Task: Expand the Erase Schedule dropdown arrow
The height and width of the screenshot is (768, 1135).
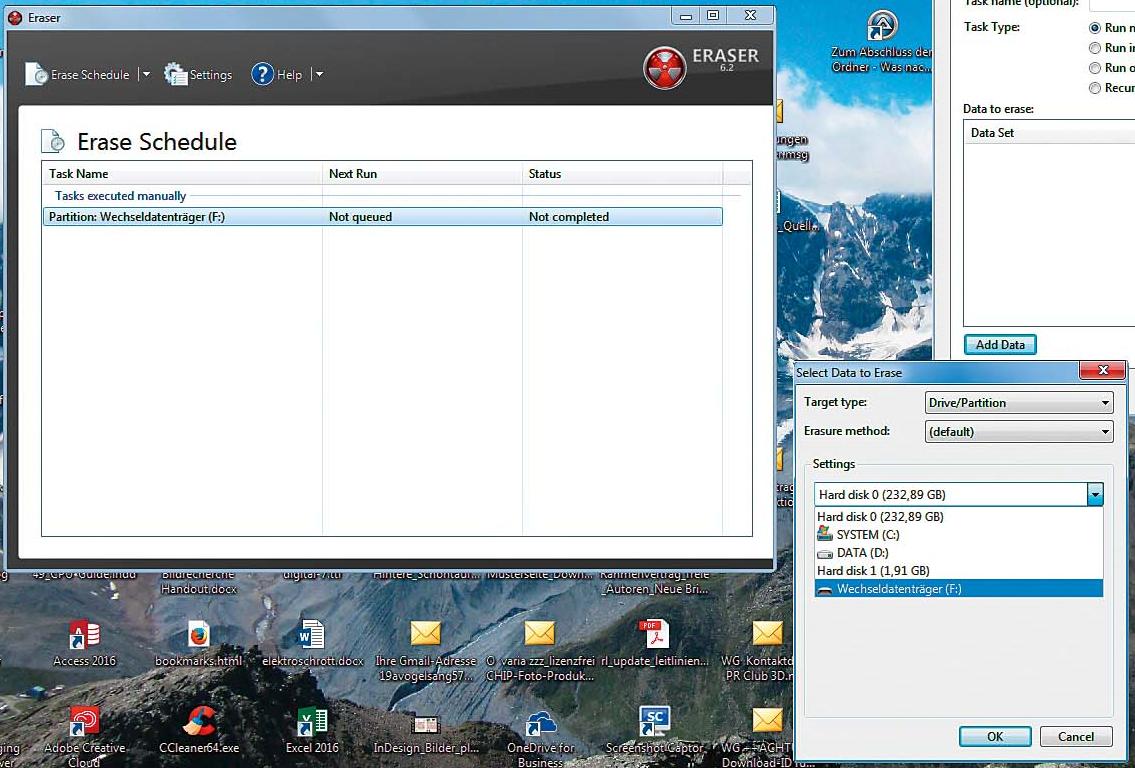Action: tap(145, 74)
